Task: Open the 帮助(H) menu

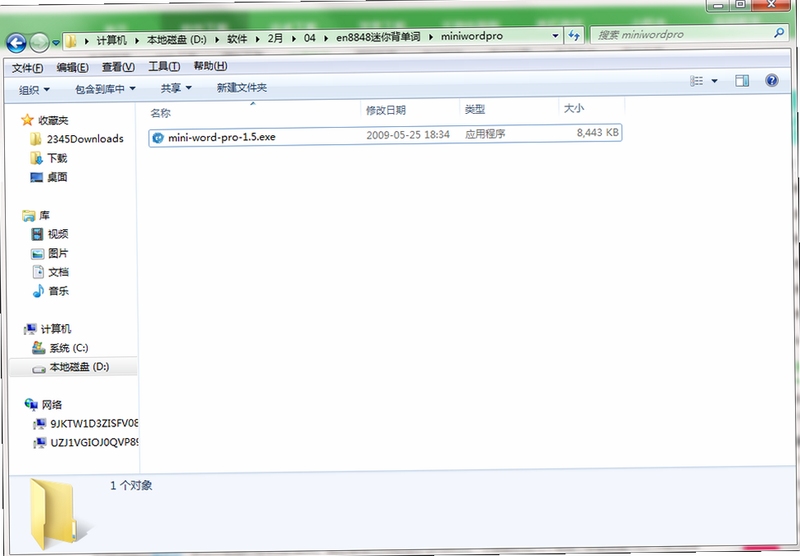Action: [x=210, y=66]
